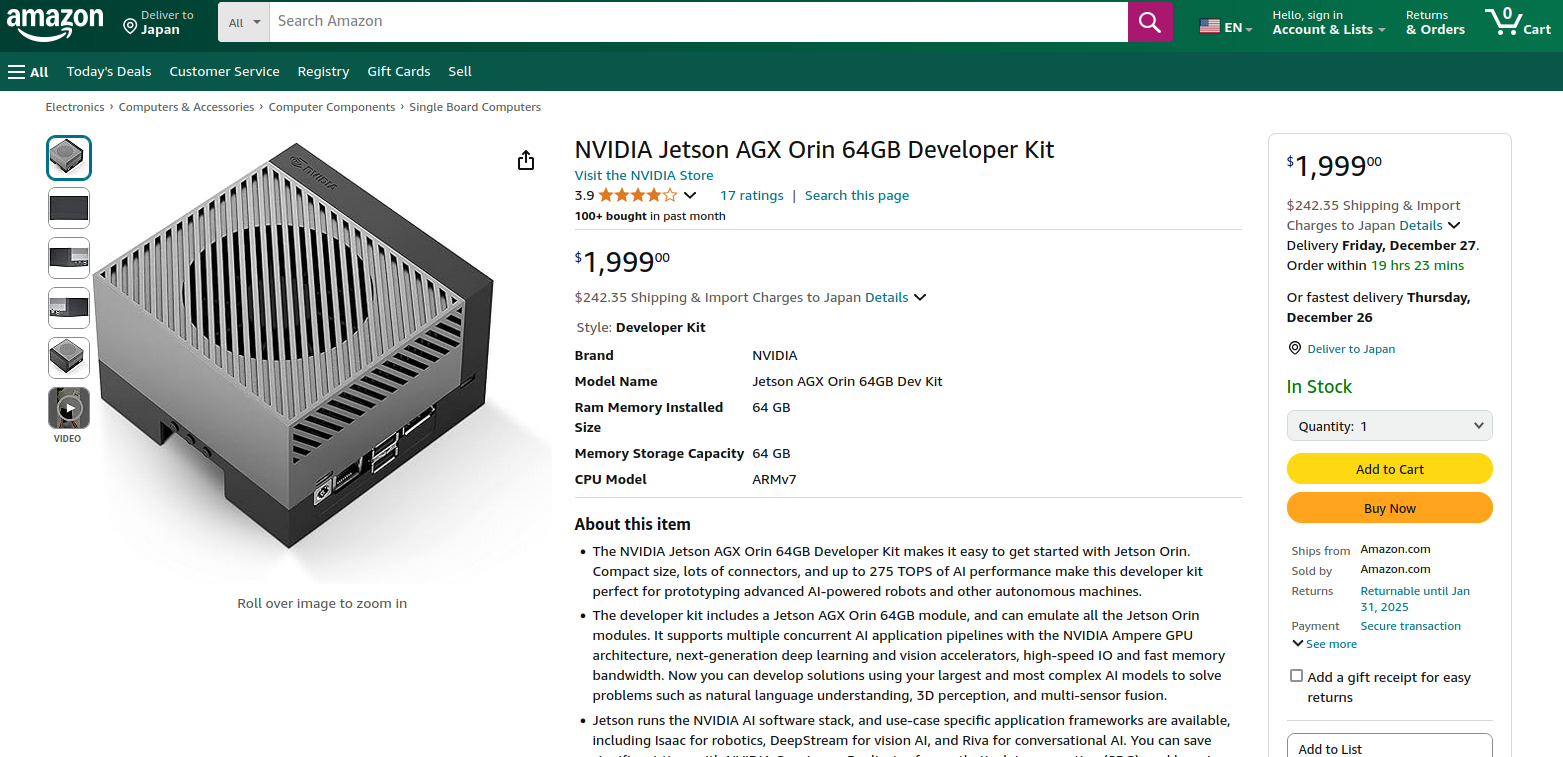Click the 'In Stock' text
This screenshot has height=757, width=1563.
[1319, 387]
